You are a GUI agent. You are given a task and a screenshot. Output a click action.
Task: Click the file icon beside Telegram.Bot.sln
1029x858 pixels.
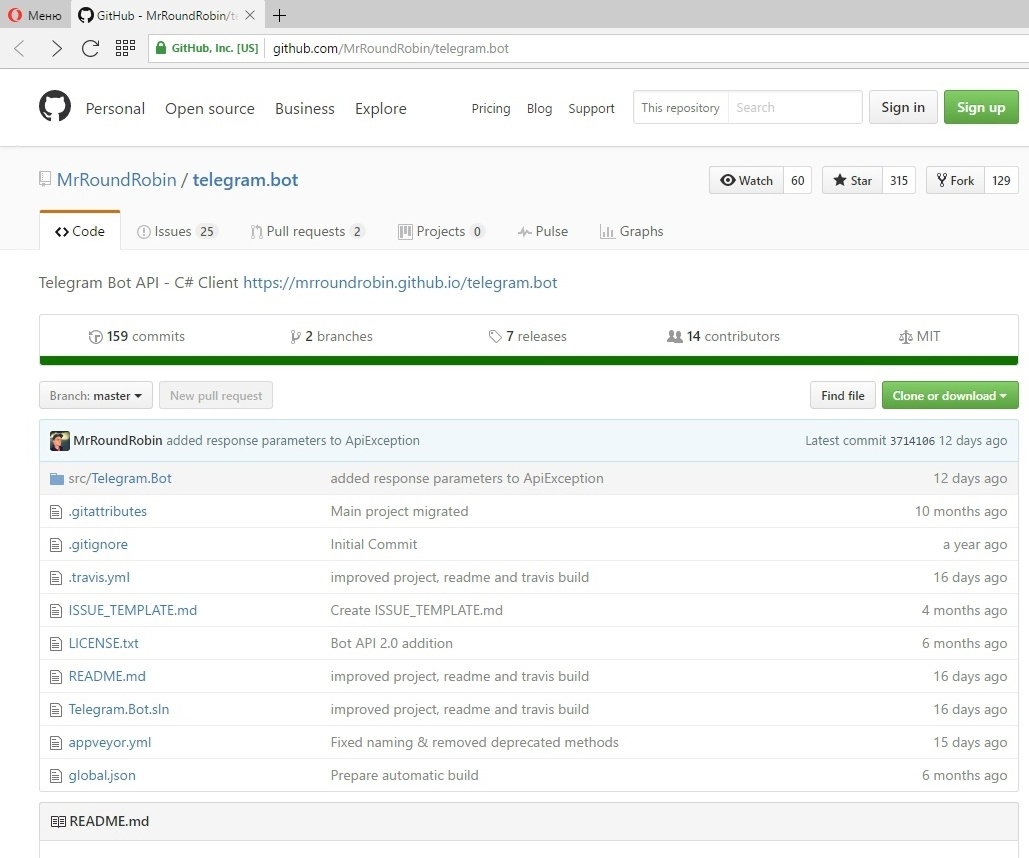pyautogui.click(x=56, y=710)
